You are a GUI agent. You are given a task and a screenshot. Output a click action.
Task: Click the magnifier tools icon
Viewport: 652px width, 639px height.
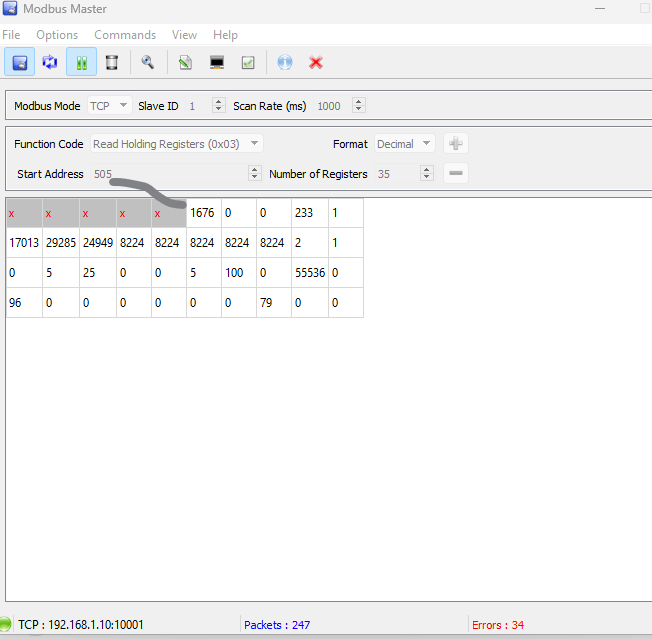147,62
